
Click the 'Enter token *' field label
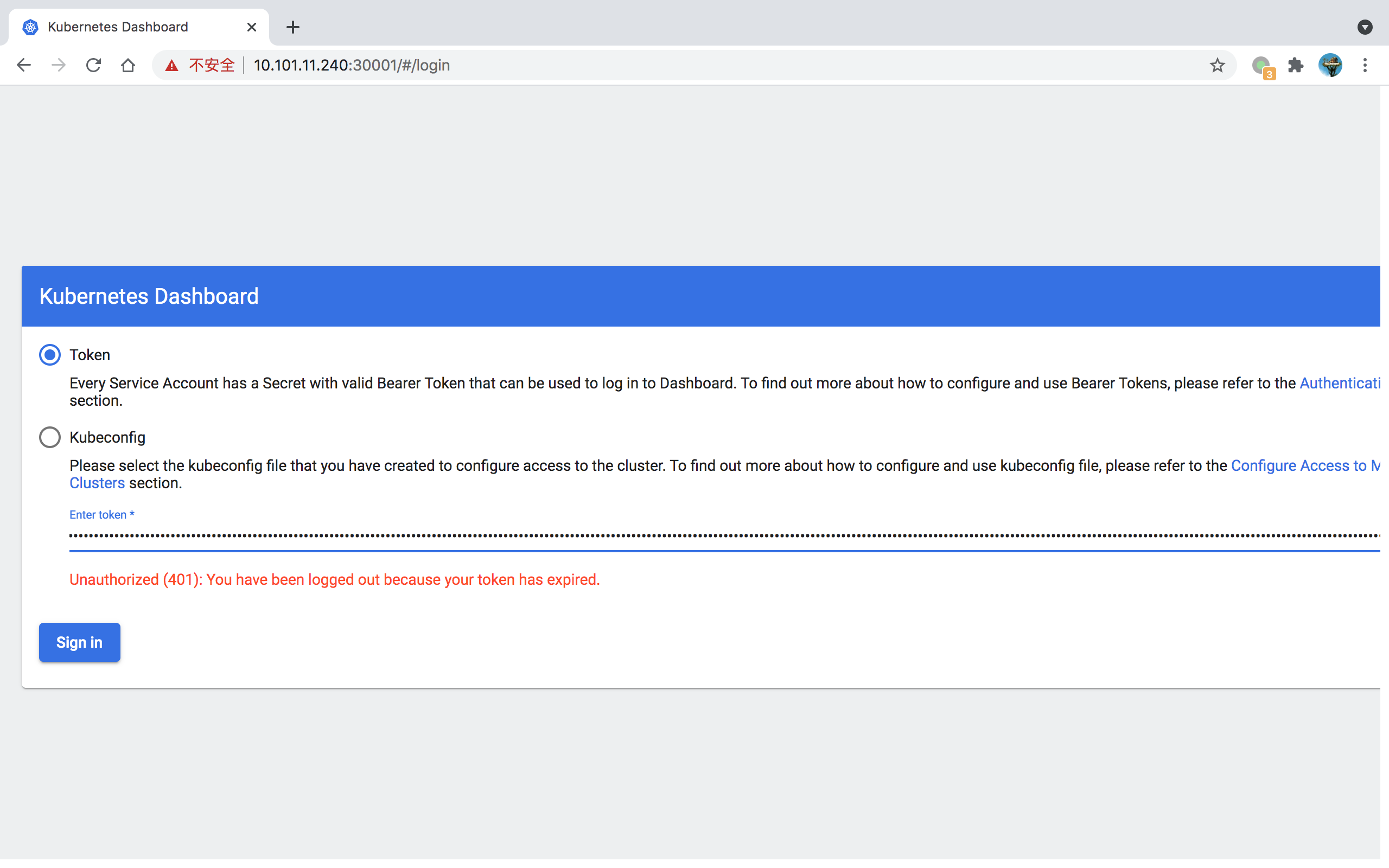coord(102,515)
